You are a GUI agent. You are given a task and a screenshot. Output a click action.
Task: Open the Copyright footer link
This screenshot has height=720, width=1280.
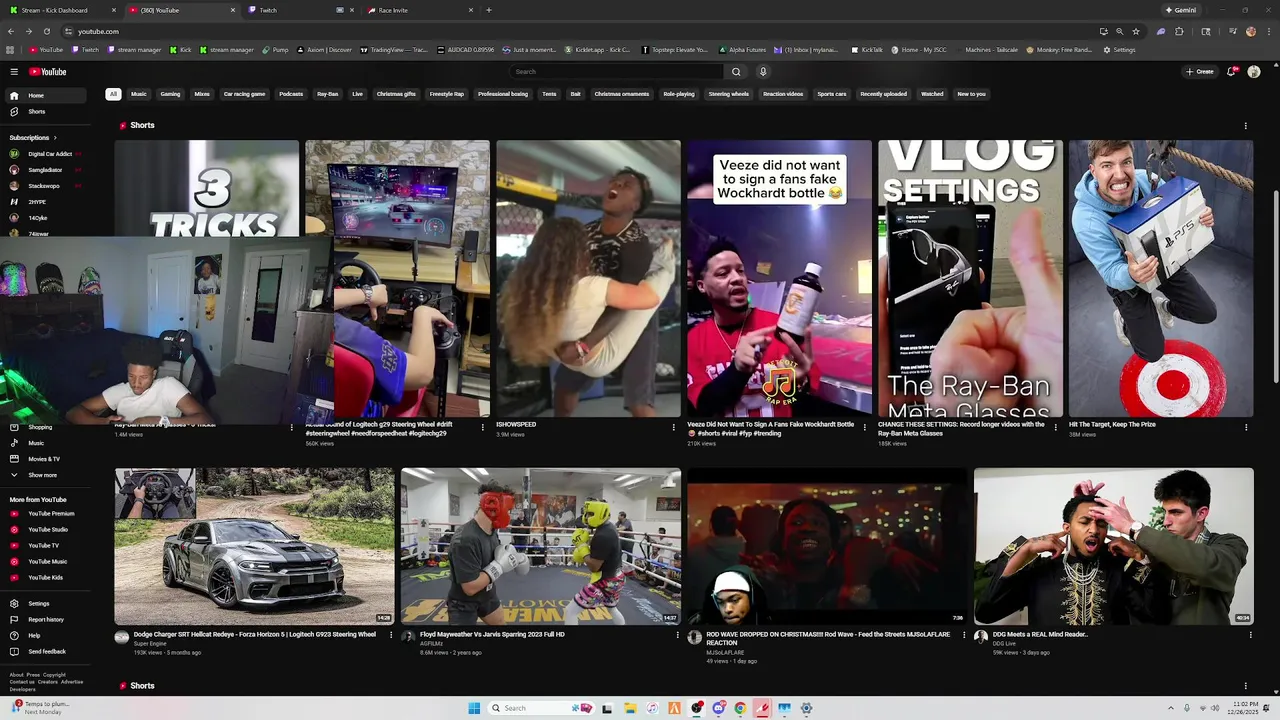[54, 675]
